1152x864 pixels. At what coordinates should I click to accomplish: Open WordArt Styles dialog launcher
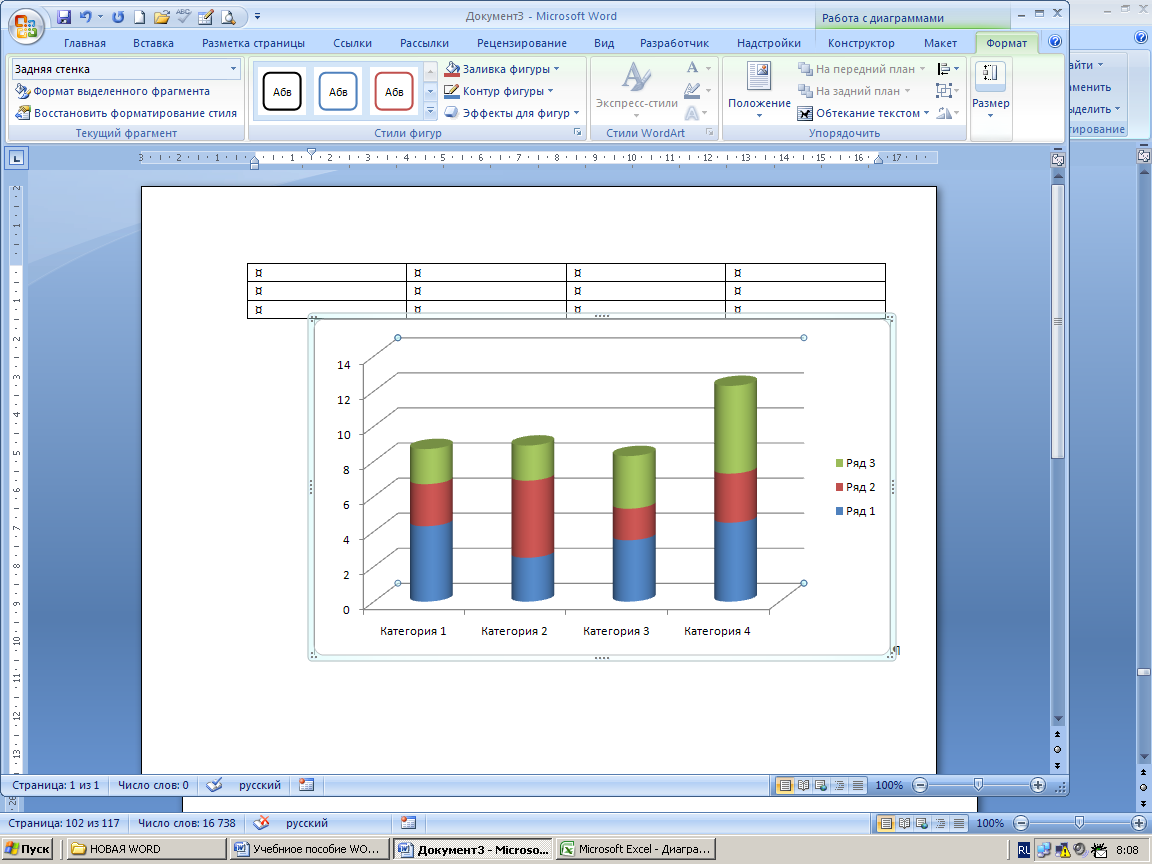click(x=710, y=132)
